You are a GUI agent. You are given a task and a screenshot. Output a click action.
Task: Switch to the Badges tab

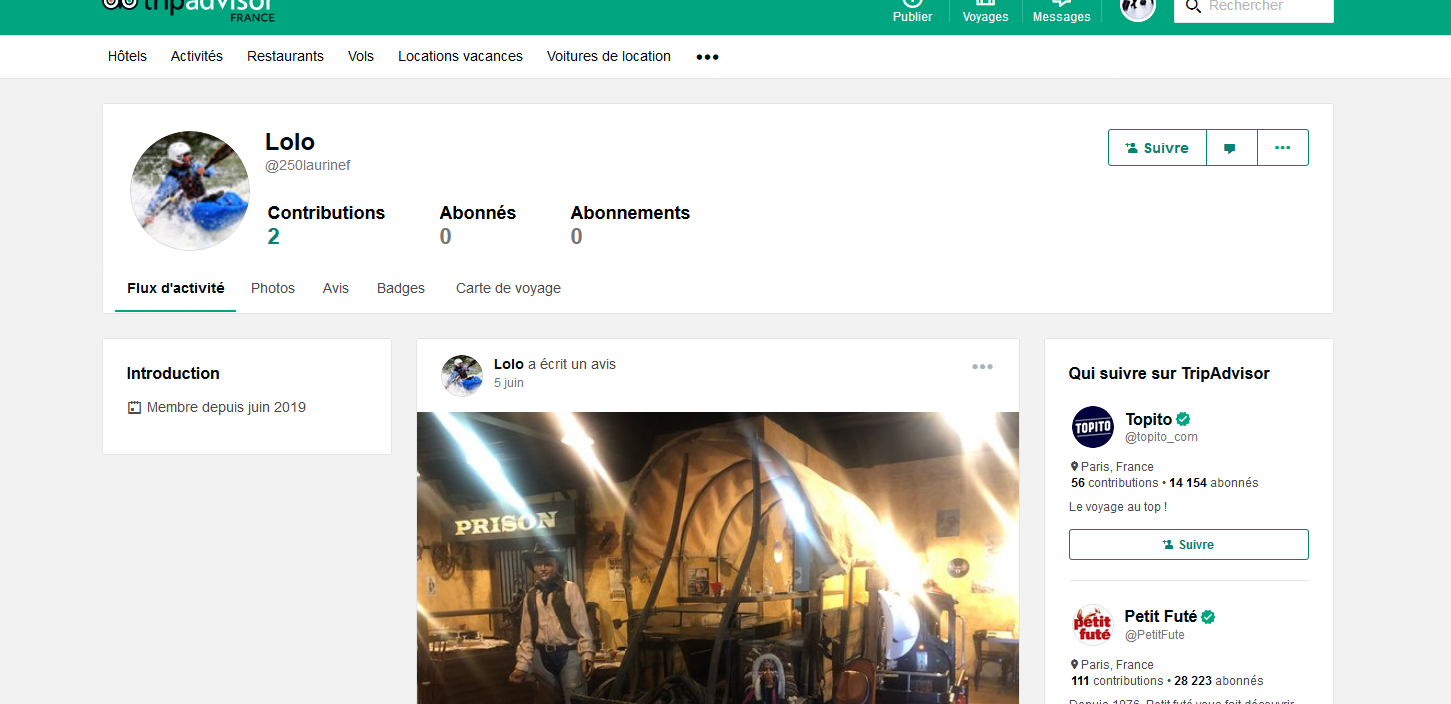coord(401,288)
